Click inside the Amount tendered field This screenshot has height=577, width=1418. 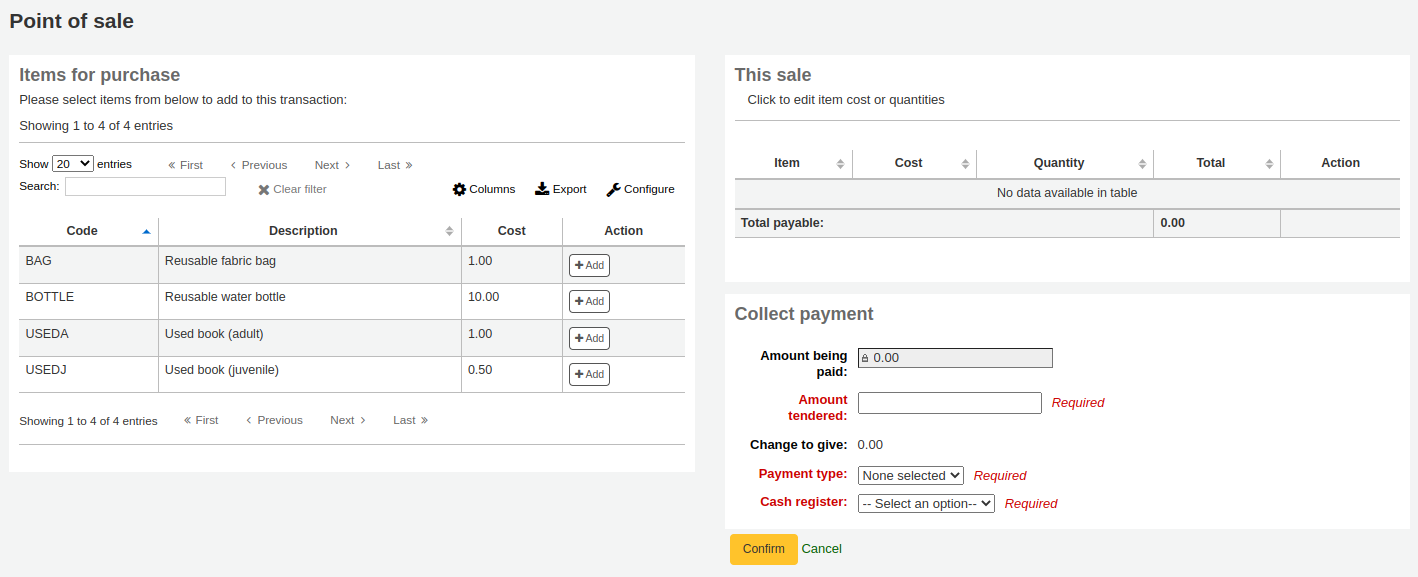(949, 402)
